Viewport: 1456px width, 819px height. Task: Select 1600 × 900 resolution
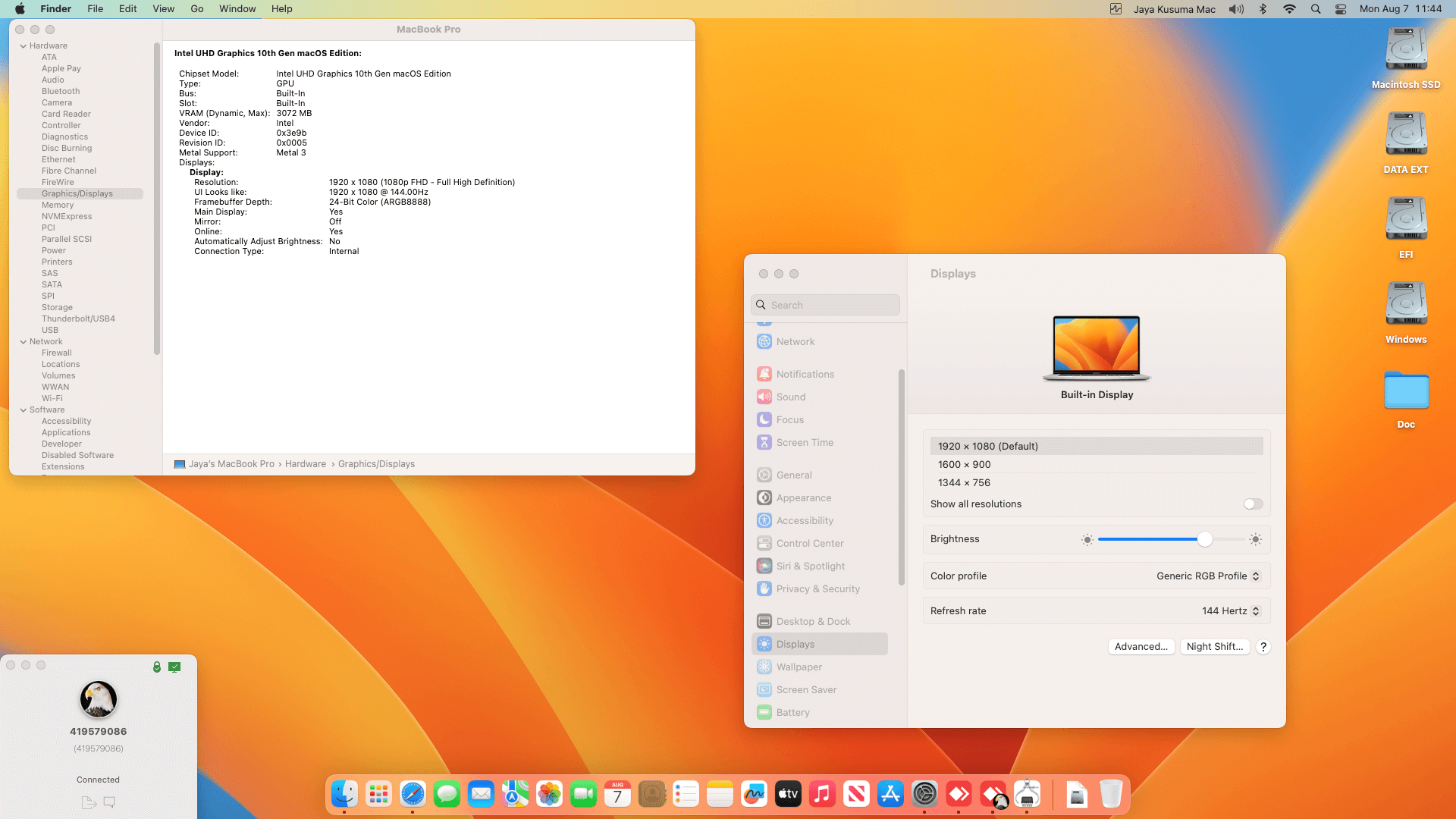pos(964,464)
